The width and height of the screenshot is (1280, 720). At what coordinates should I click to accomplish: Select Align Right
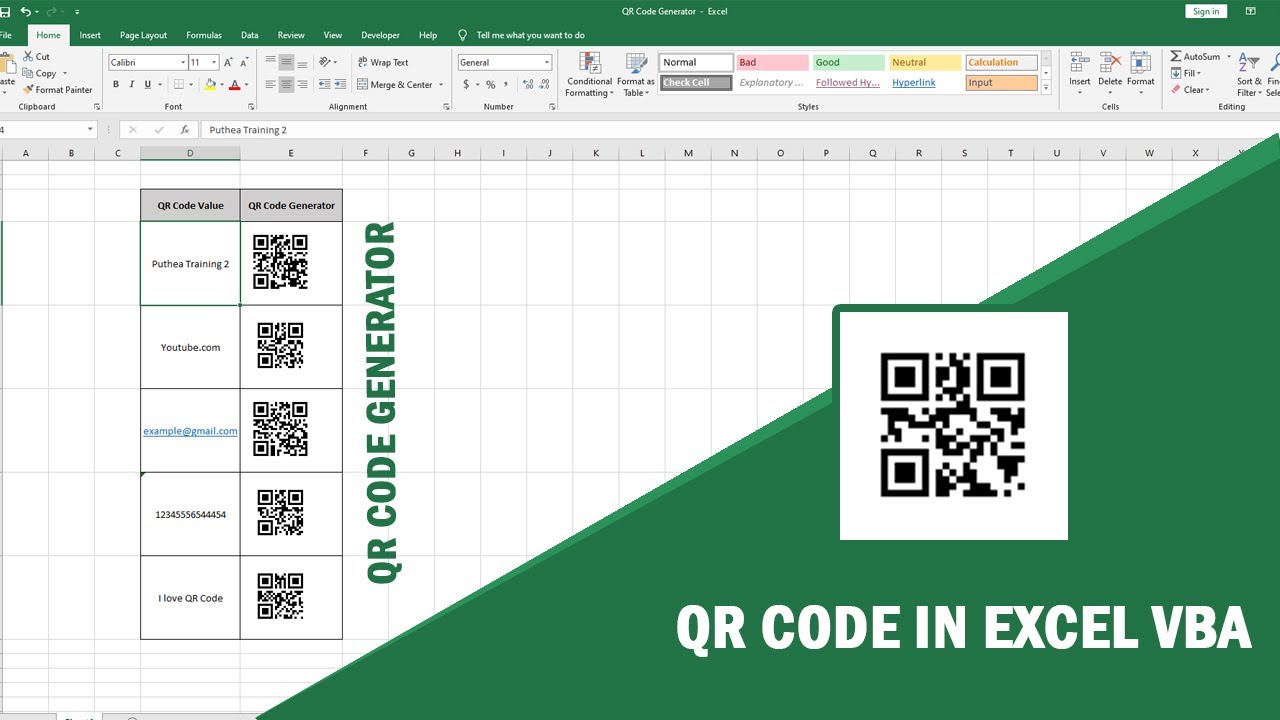[x=303, y=85]
